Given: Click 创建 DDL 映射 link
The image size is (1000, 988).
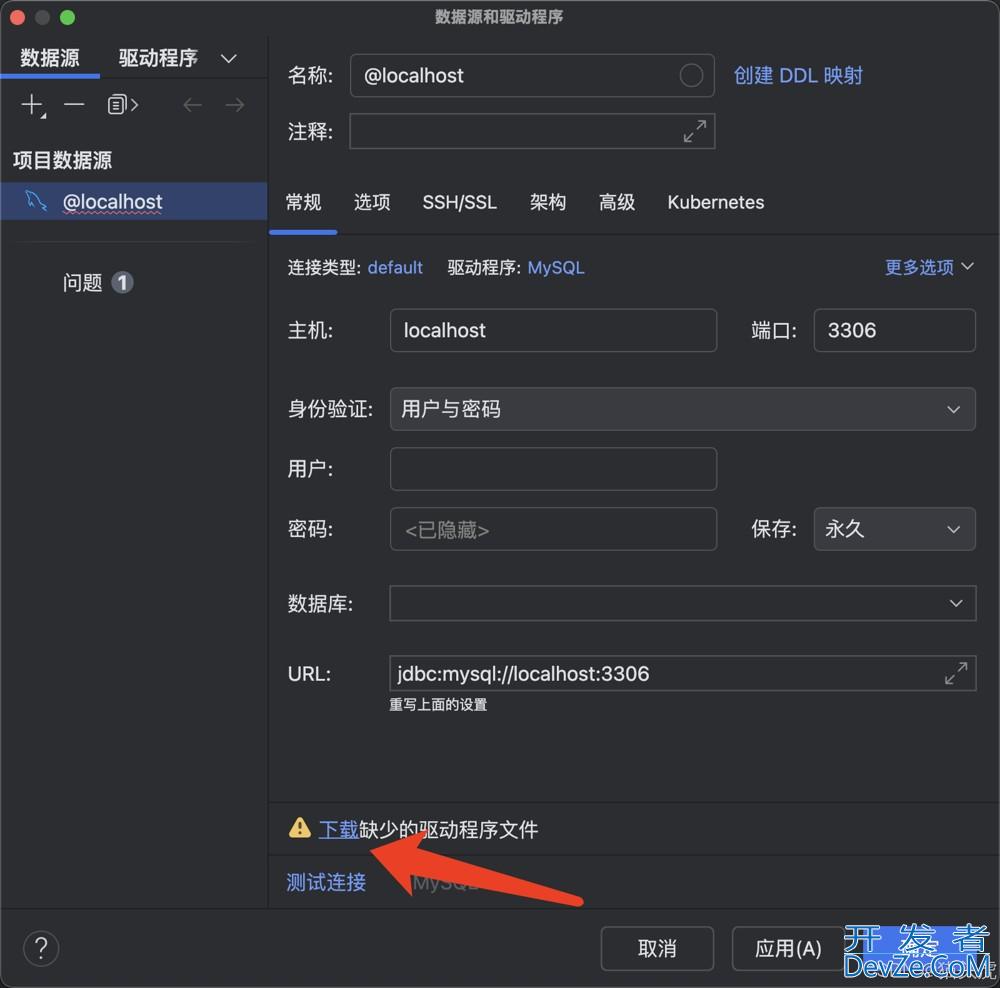Looking at the screenshot, I should pos(798,76).
